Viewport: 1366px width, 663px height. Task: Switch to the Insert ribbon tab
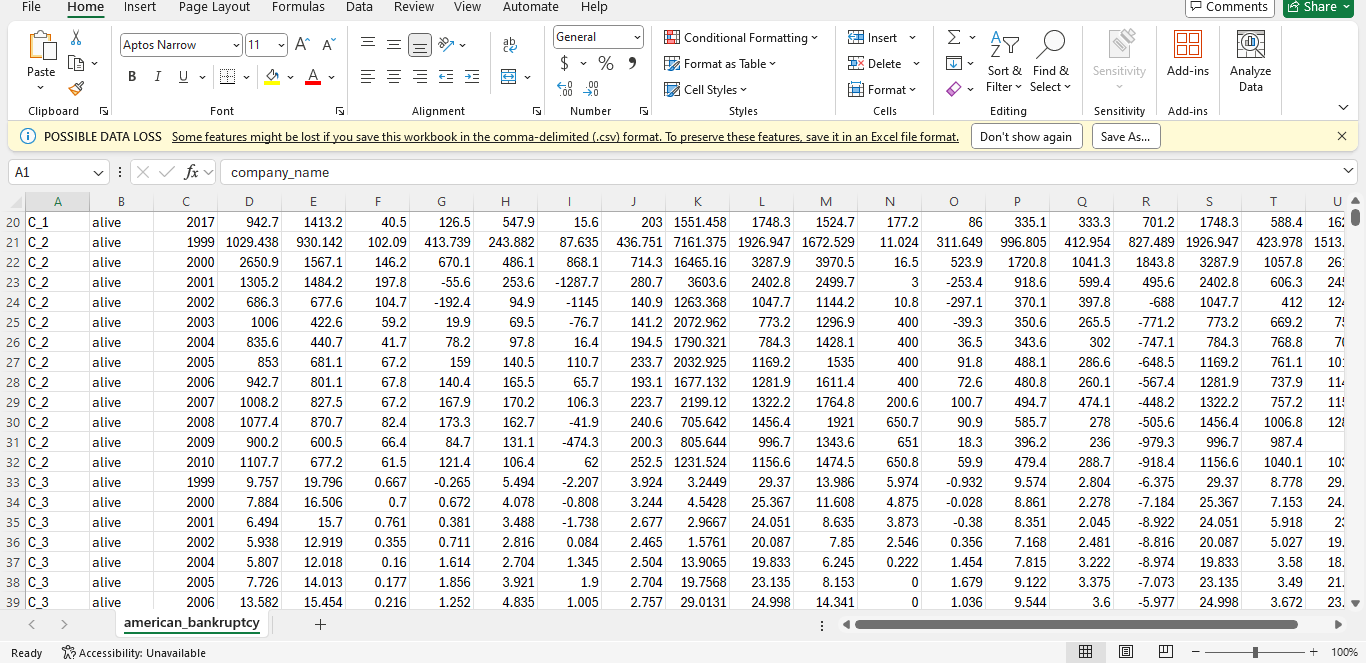tap(140, 7)
